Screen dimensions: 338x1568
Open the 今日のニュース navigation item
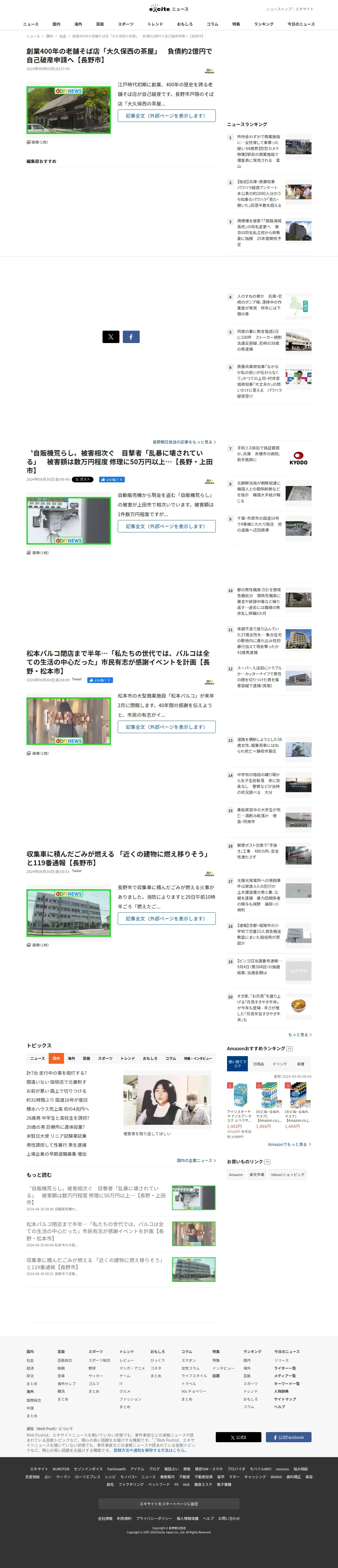pyautogui.click(x=301, y=24)
